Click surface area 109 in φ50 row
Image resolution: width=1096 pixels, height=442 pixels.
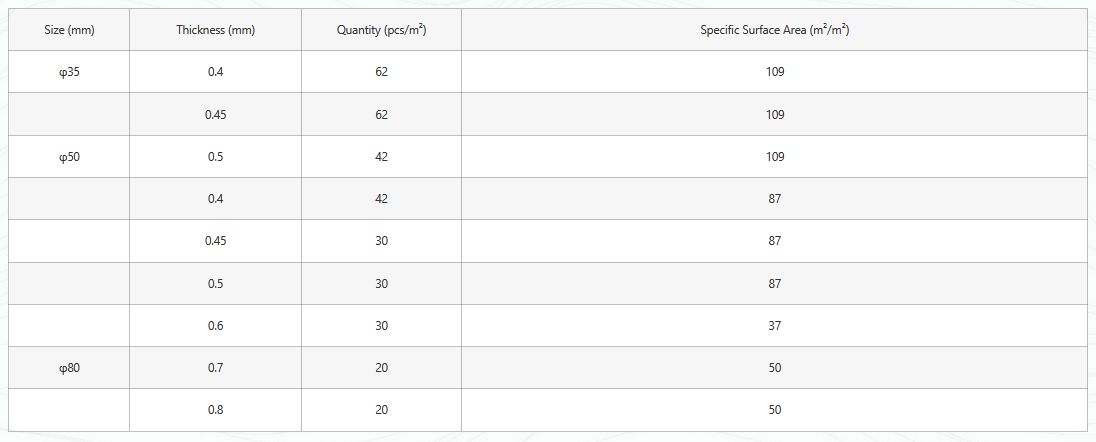[774, 157]
